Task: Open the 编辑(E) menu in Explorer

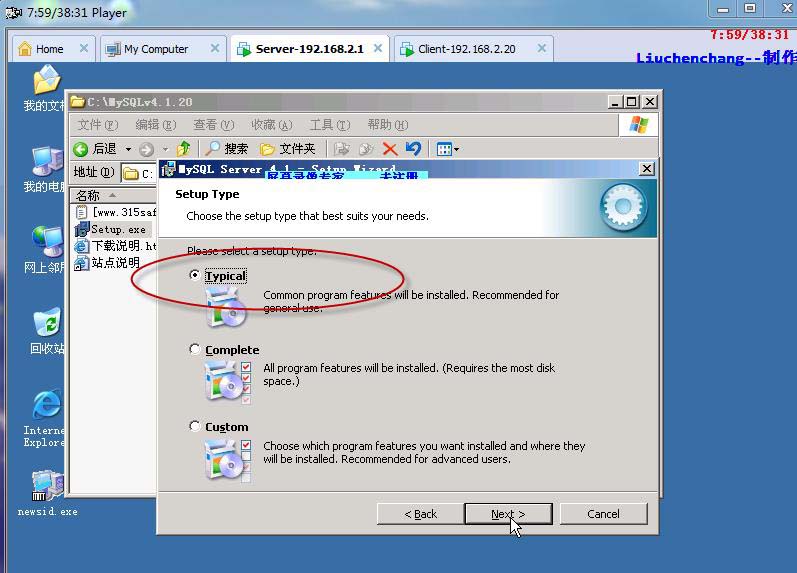Action: pos(156,125)
